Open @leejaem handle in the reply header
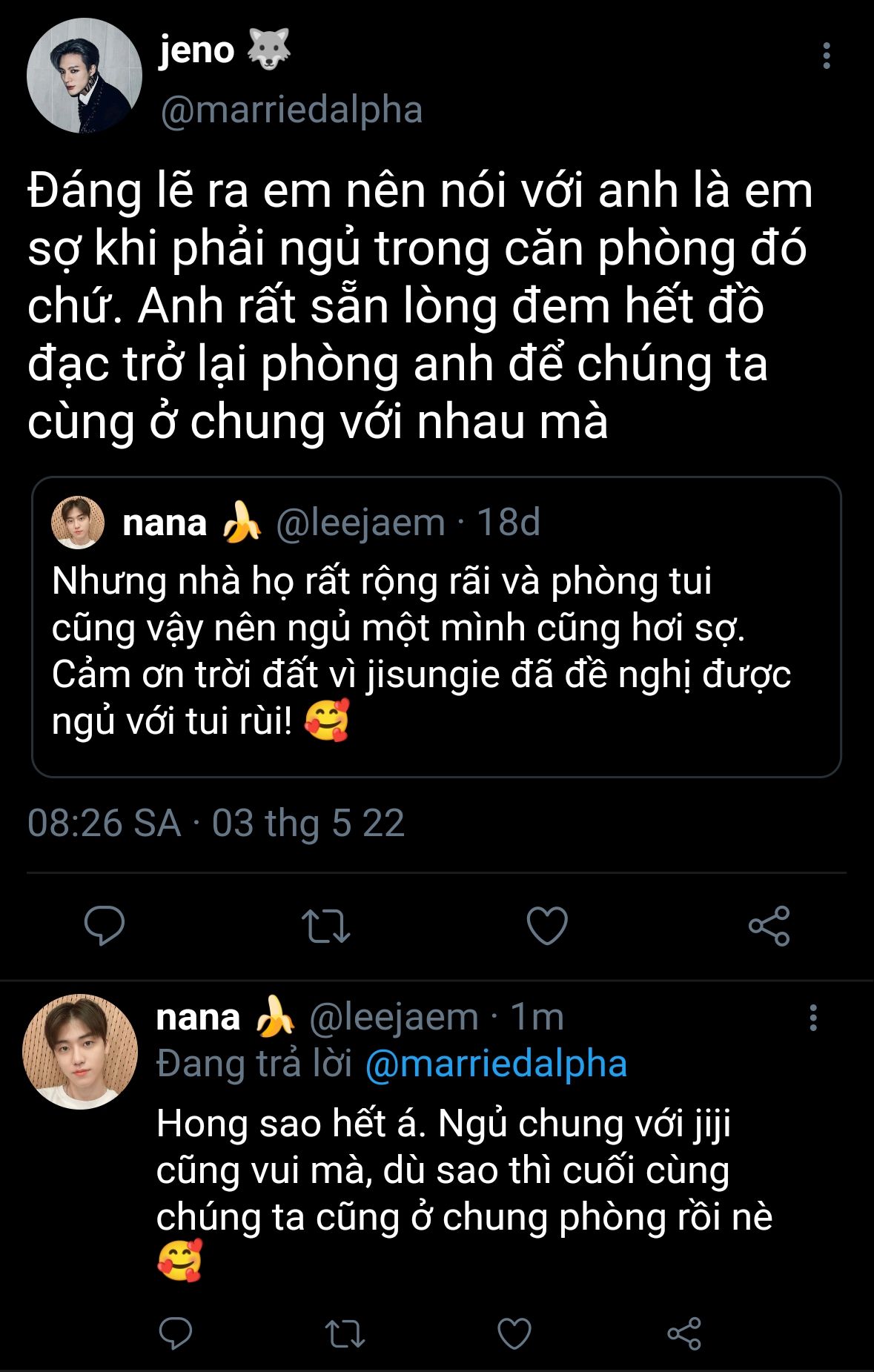Image resolution: width=874 pixels, height=1372 pixels. coord(393,1017)
